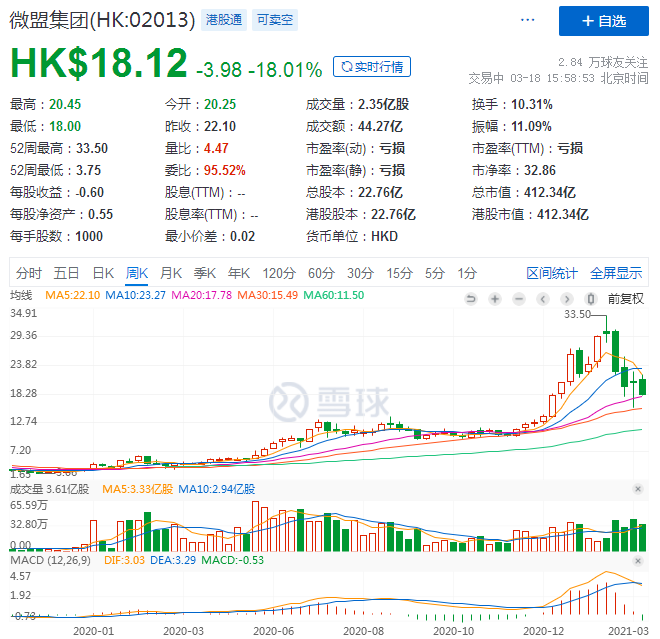Screen dimensions: 660x639
Task: Add stock with the 自选 button
Action: 604,21
